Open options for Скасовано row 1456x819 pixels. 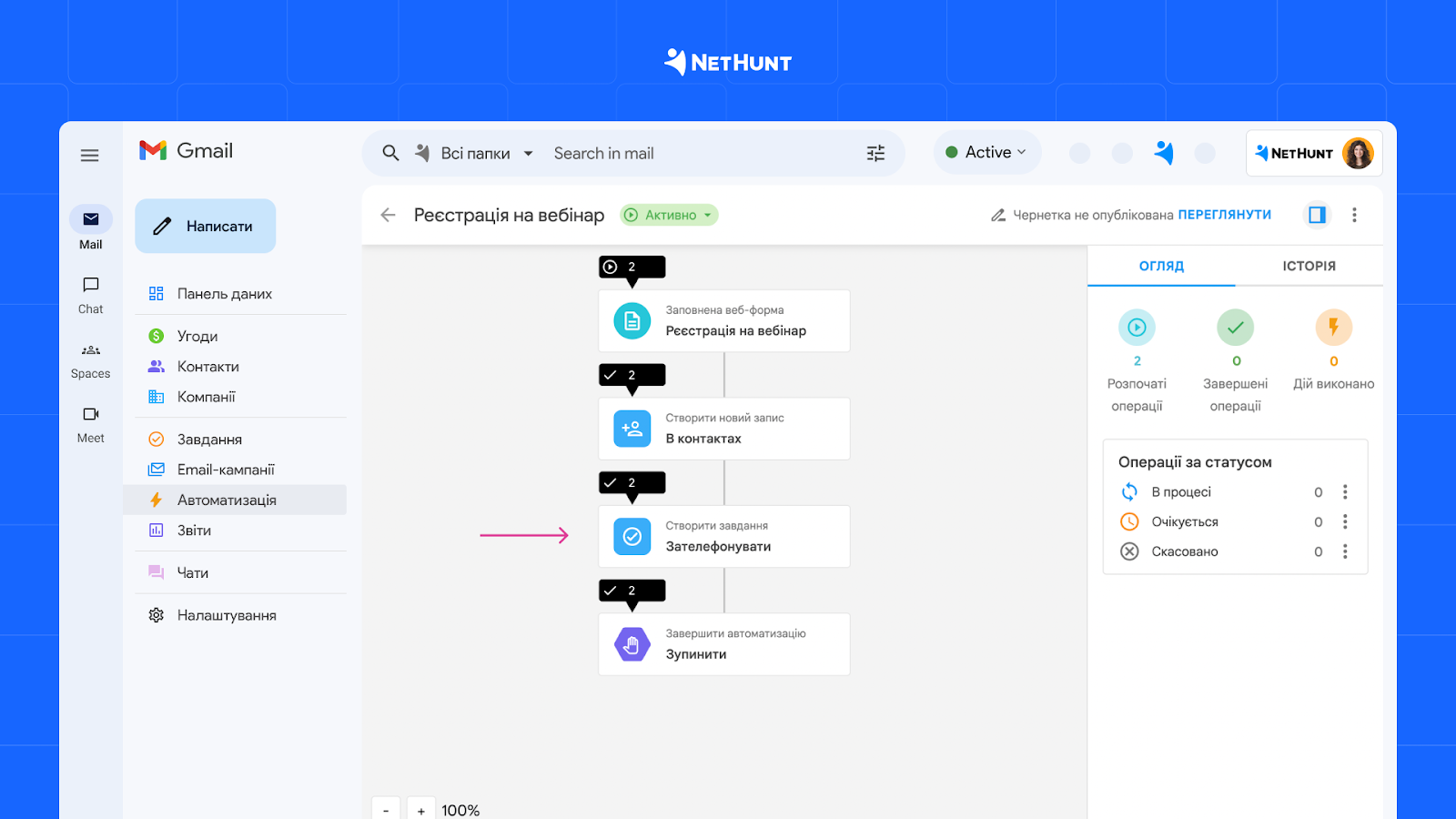(1345, 551)
